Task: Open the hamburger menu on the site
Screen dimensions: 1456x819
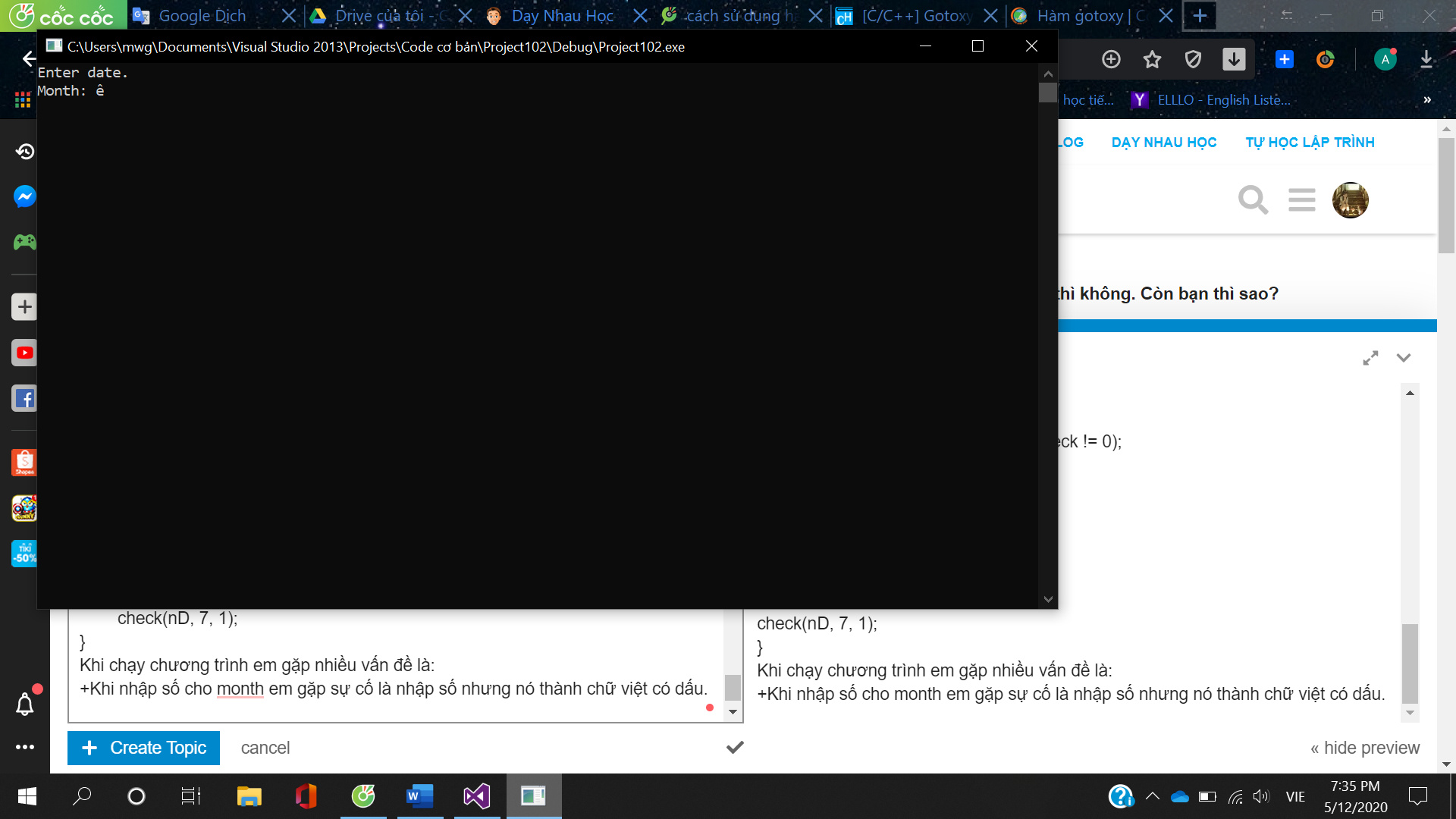Action: (1301, 200)
